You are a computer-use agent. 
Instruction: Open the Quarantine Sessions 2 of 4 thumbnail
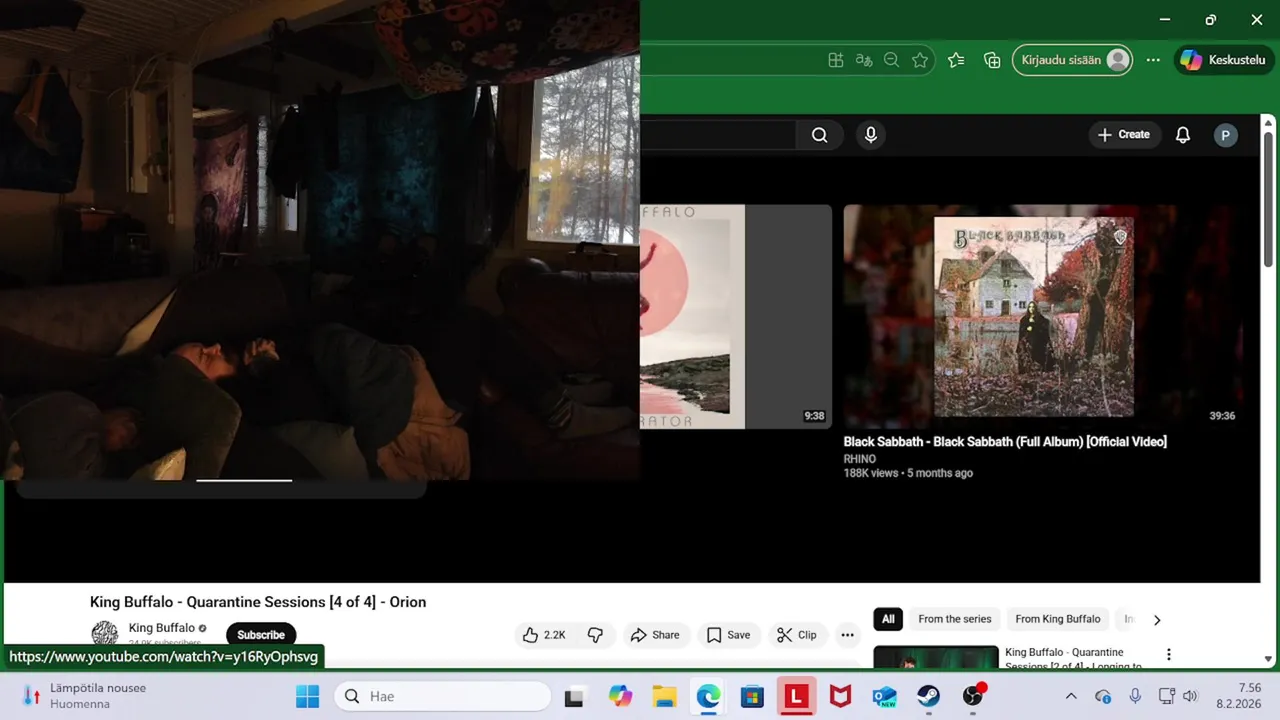pos(936,656)
